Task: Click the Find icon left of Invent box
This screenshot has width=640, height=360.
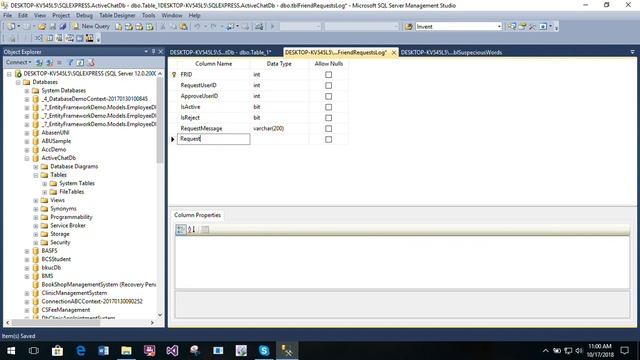Action: pos(408,27)
